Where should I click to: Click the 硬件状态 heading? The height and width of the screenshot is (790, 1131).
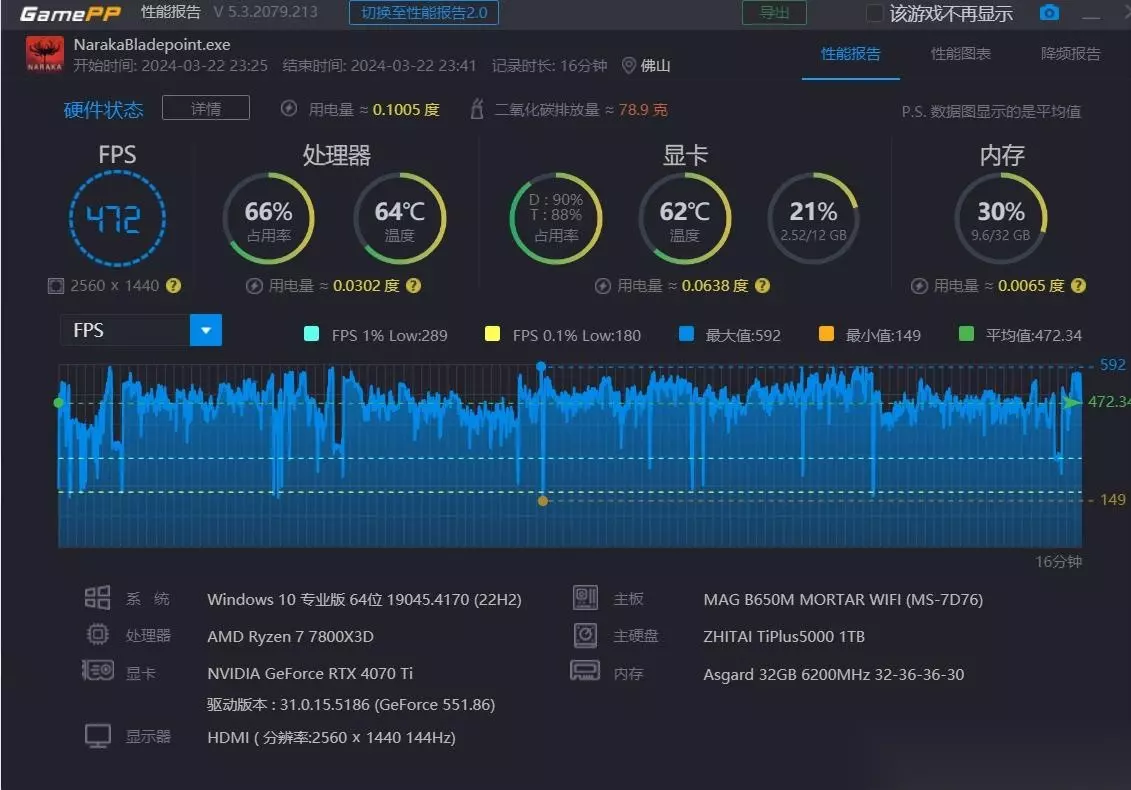click(103, 110)
